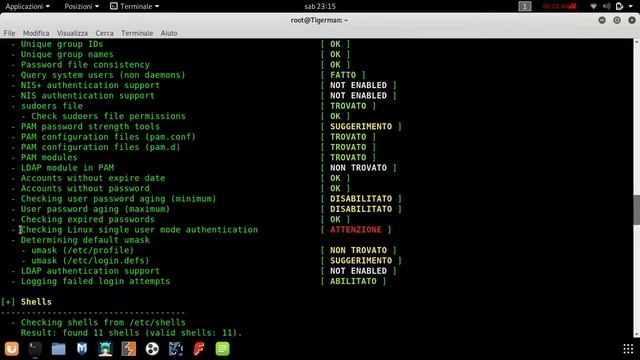This screenshot has height=360, width=640.
Task: Click 'umask (/etc/profile)' line
Action: tap(82, 250)
